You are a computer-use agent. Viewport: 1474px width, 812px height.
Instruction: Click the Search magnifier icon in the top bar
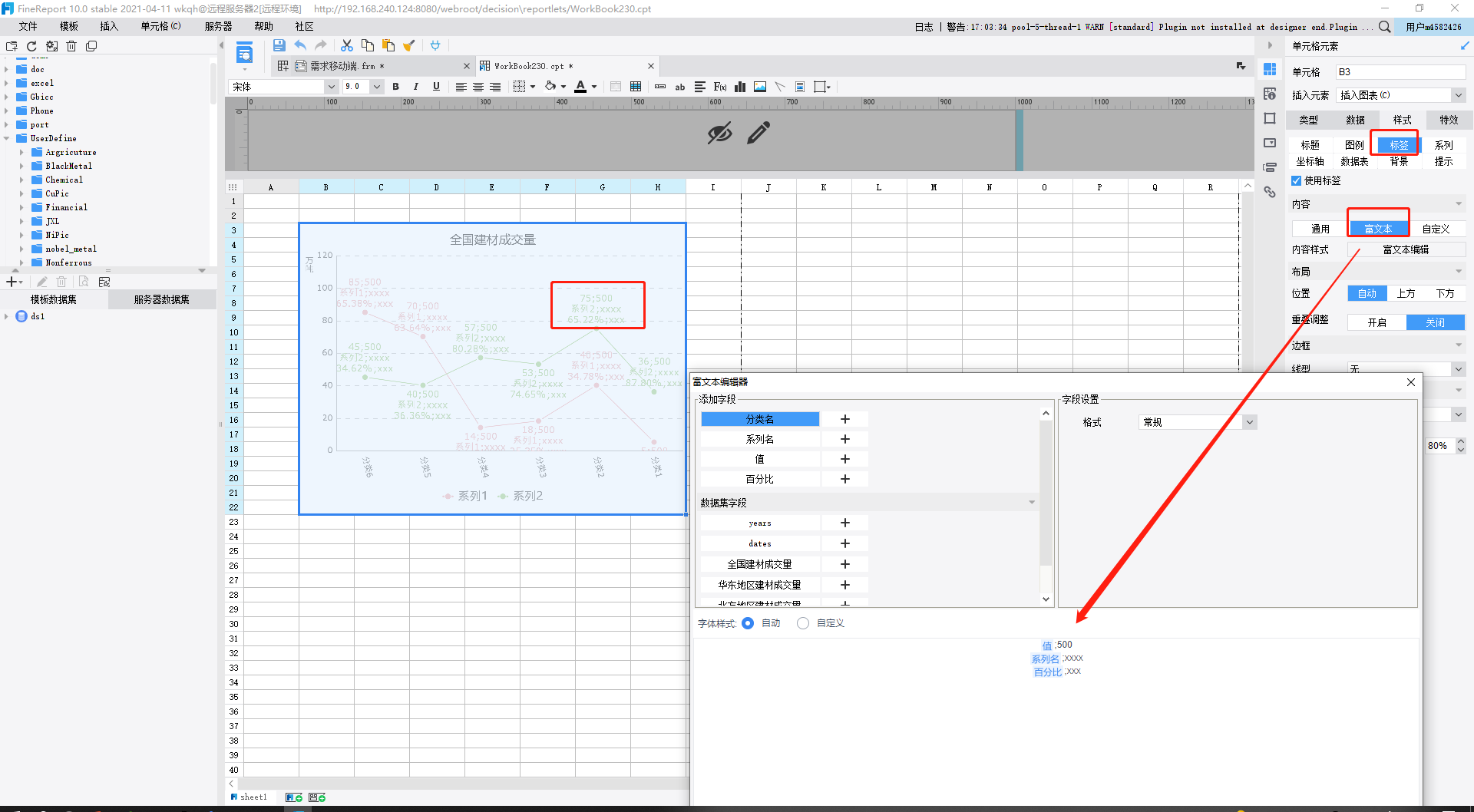click(x=1384, y=27)
